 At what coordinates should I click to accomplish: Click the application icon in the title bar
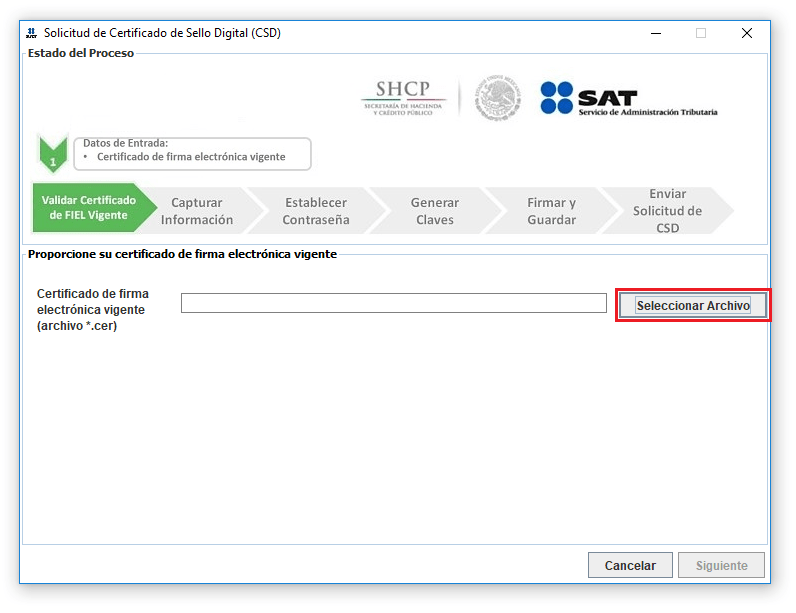point(32,33)
